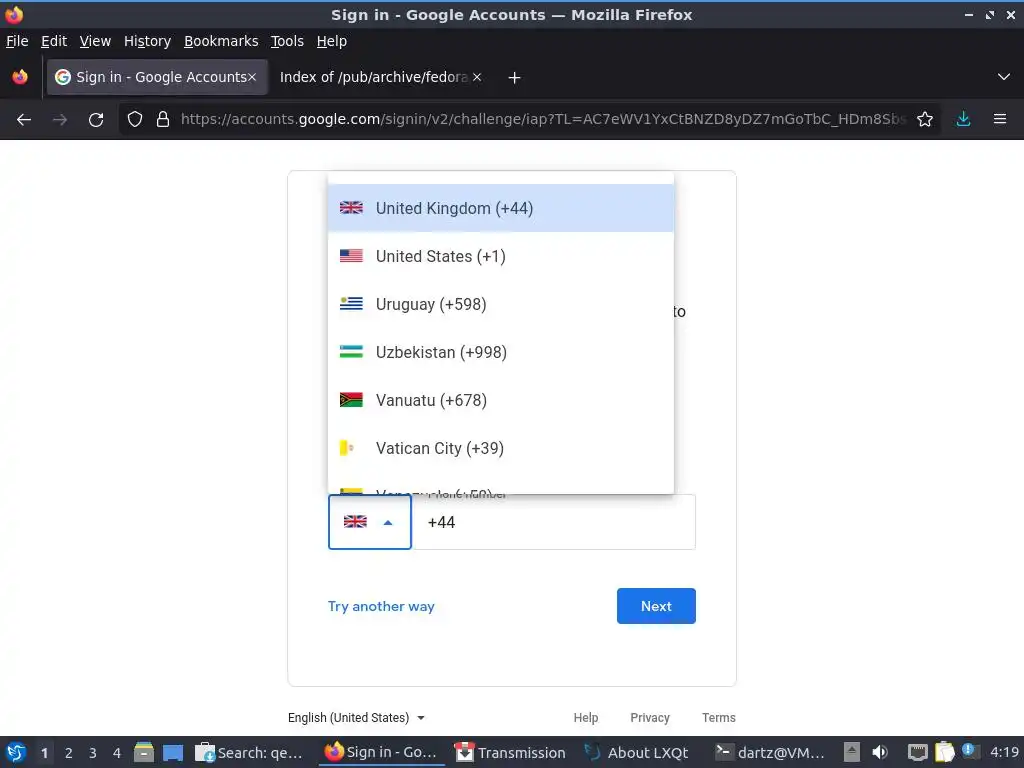The image size is (1024, 768).
Task: Open the Terms footer link
Action: [x=719, y=718]
